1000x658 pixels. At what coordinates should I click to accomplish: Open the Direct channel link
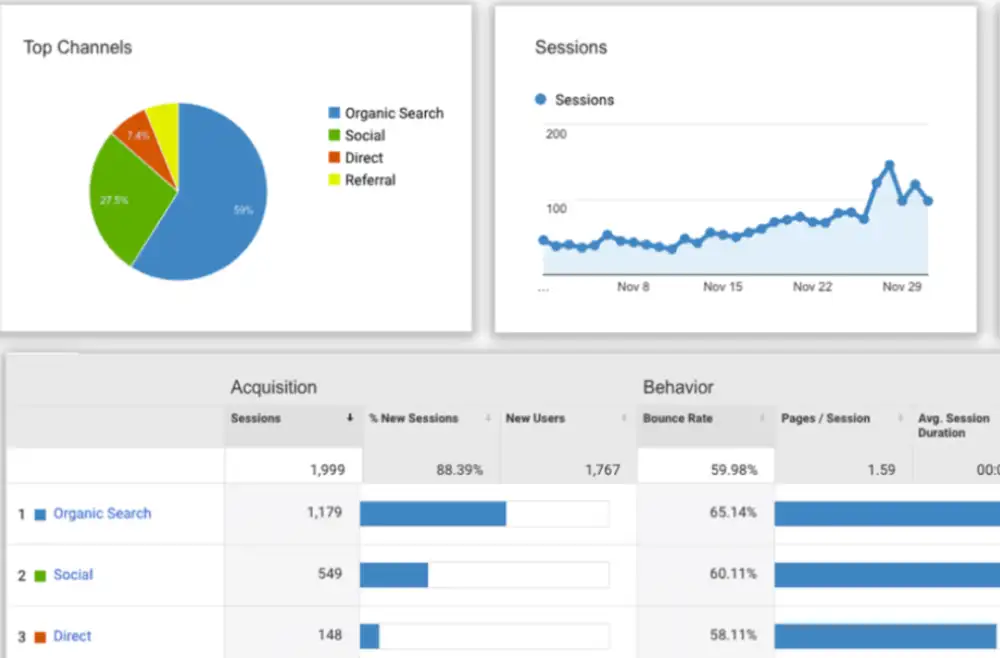[72, 636]
